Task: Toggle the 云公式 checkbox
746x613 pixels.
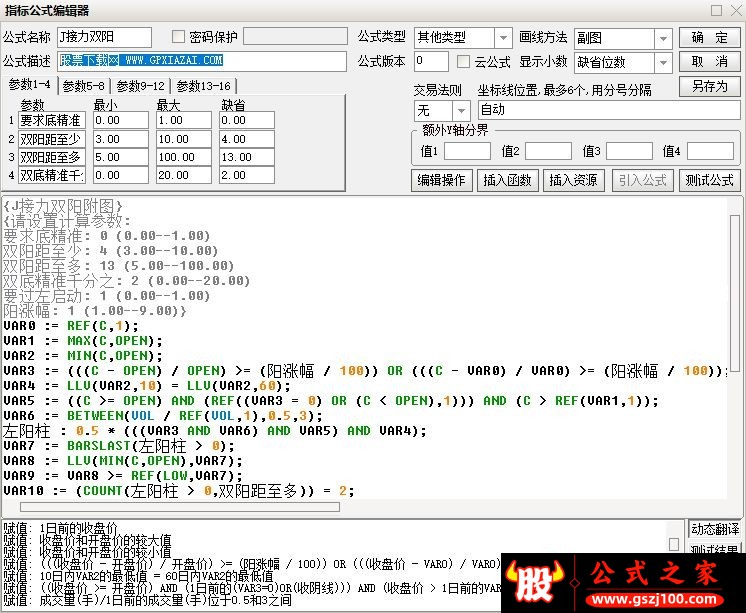Action: click(x=463, y=62)
